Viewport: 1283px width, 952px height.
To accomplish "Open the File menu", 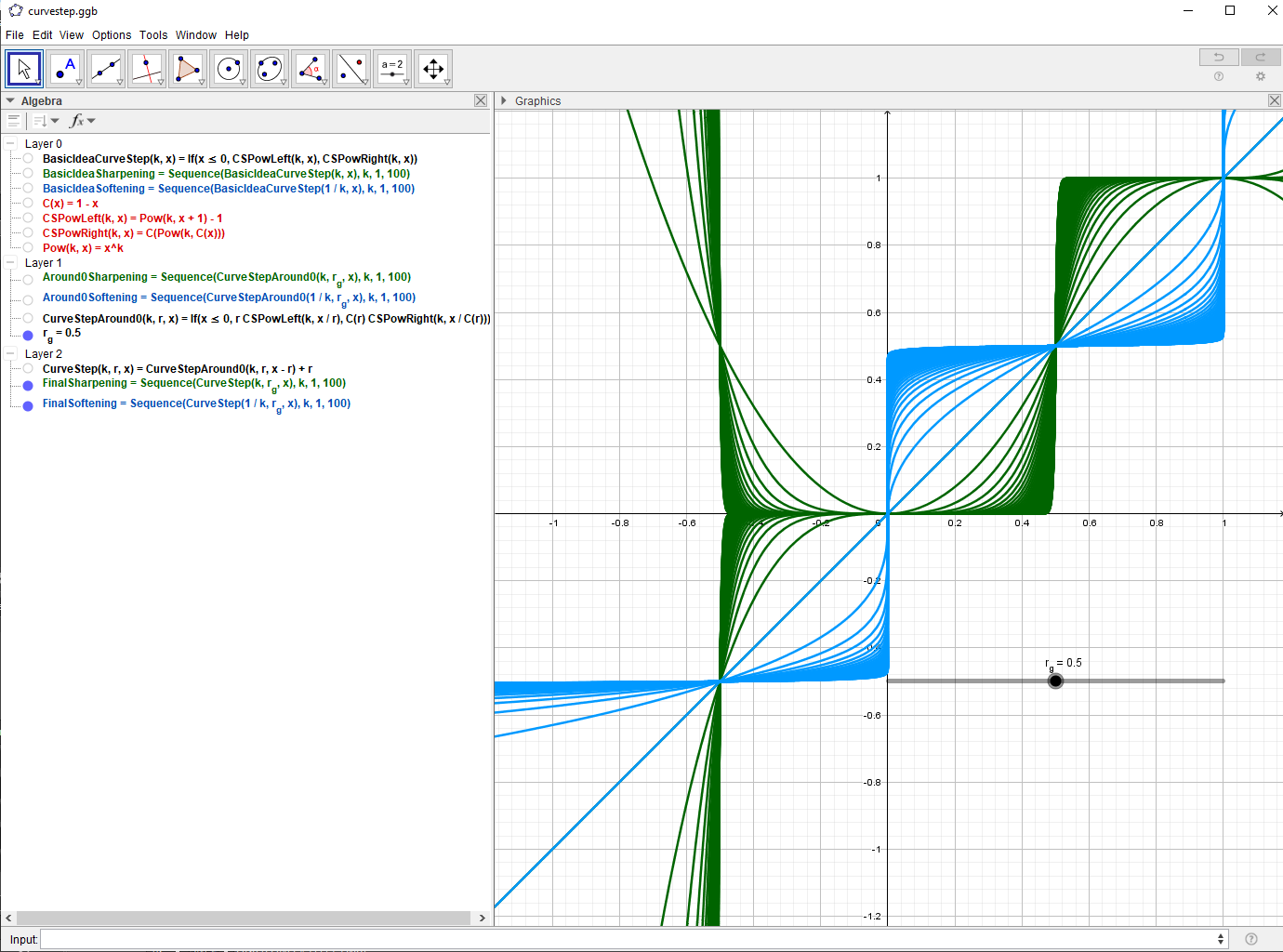I will pyautogui.click(x=15, y=35).
